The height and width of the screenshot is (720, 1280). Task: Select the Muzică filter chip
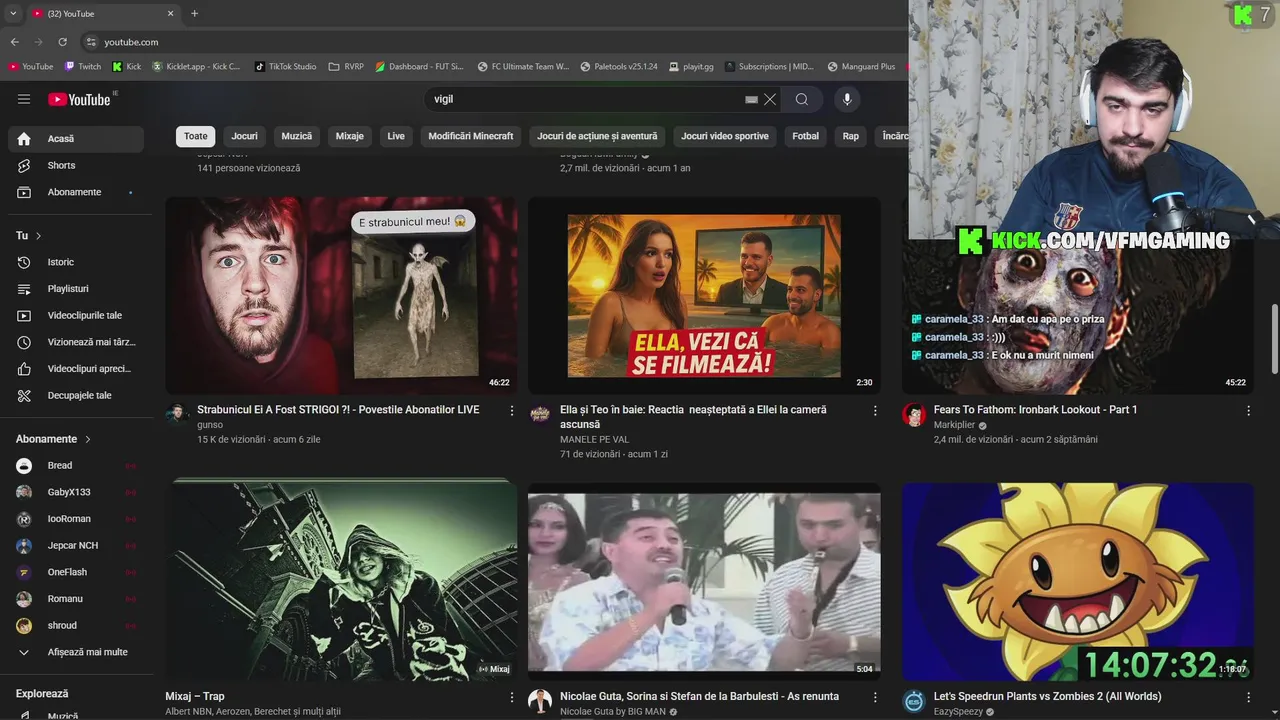coord(297,136)
